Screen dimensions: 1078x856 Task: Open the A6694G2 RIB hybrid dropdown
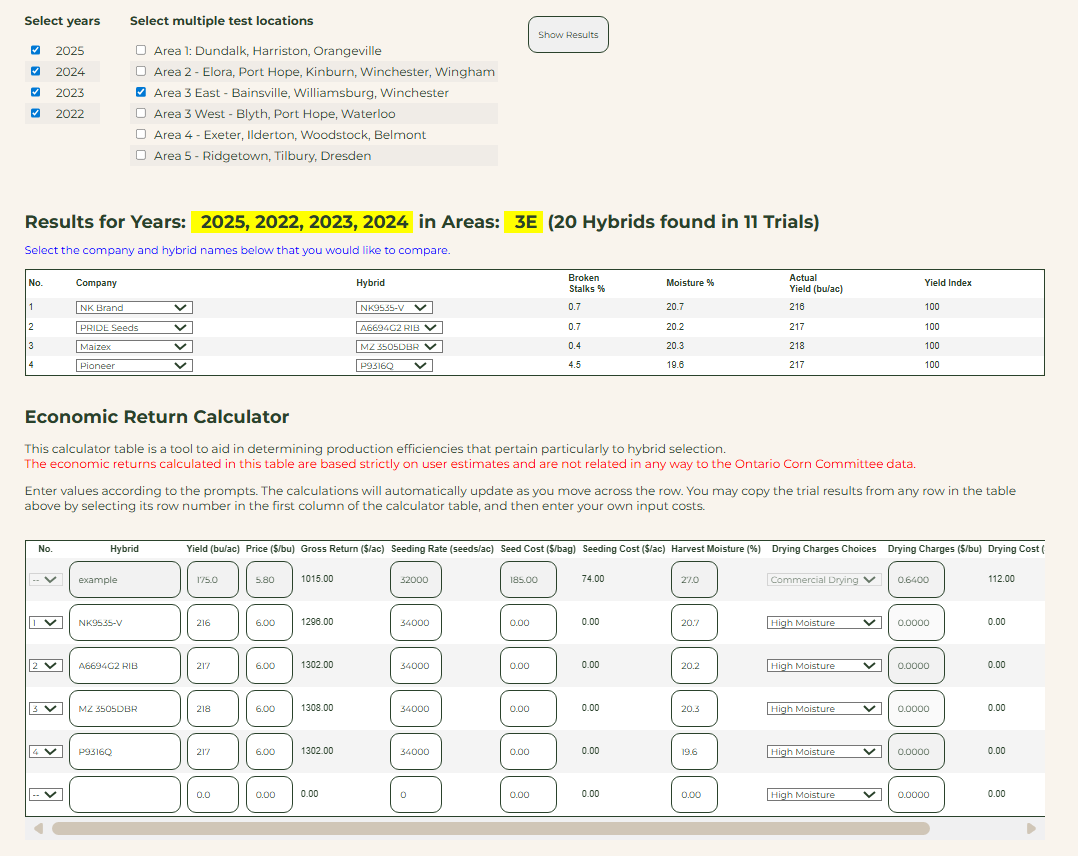399,327
